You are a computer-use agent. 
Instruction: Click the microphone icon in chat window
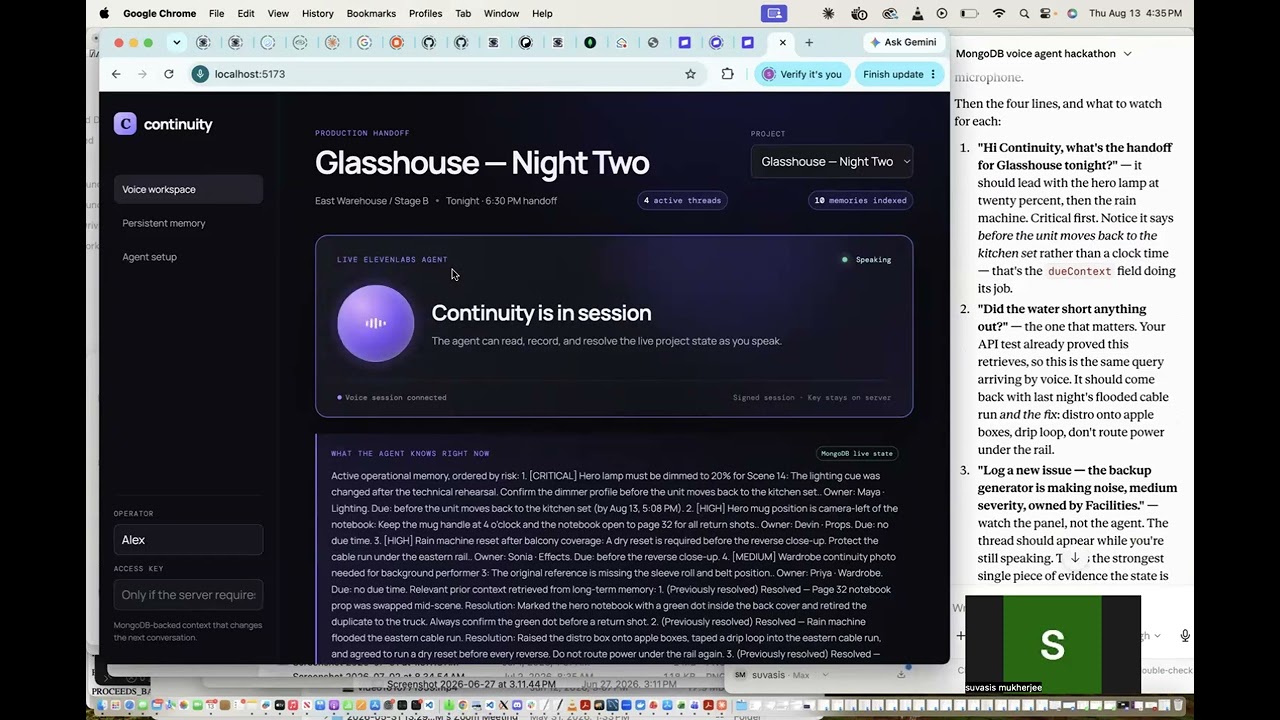[1185, 636]
